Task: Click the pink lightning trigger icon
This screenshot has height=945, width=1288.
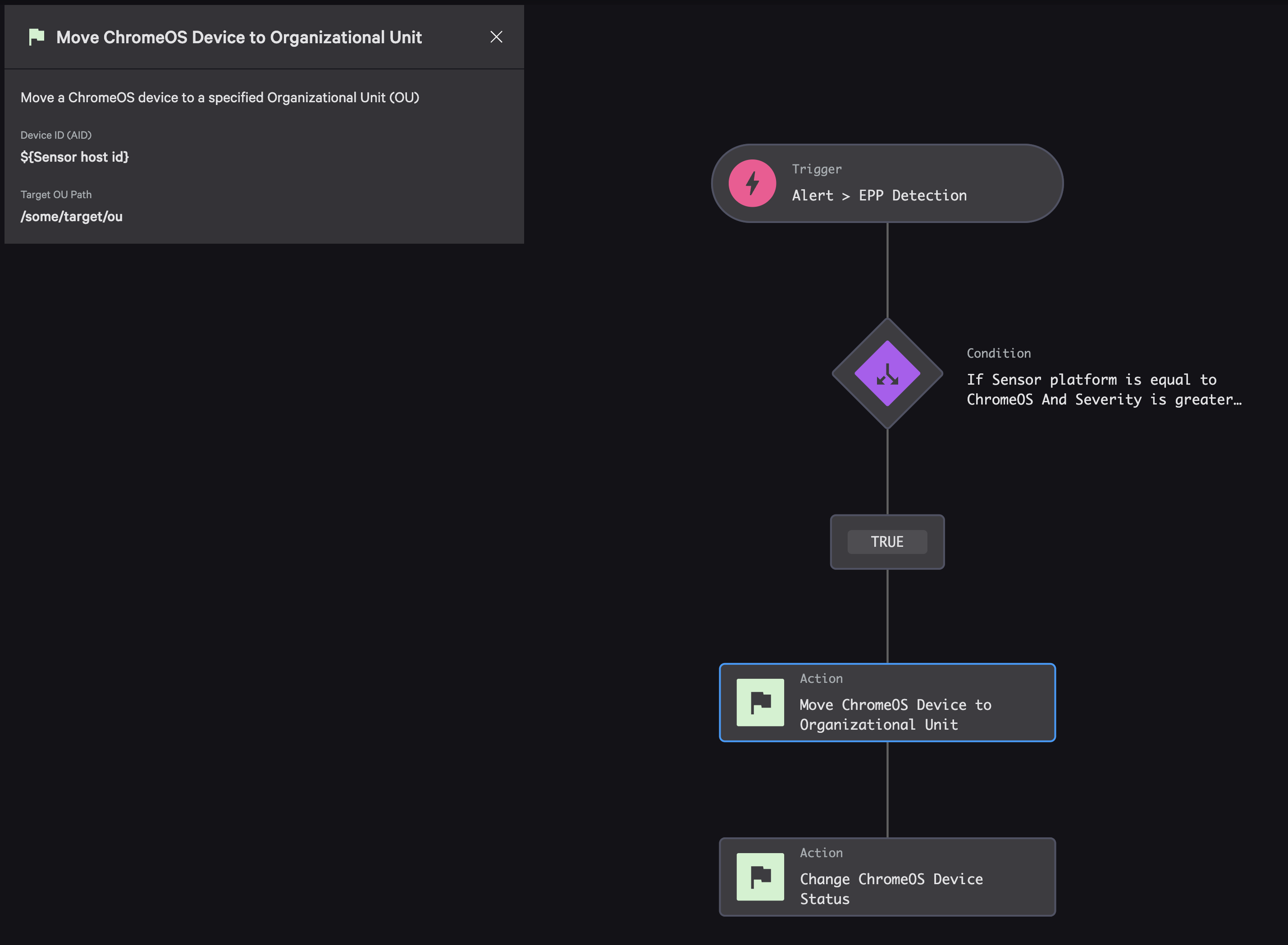Action: (x=752, y=183)
